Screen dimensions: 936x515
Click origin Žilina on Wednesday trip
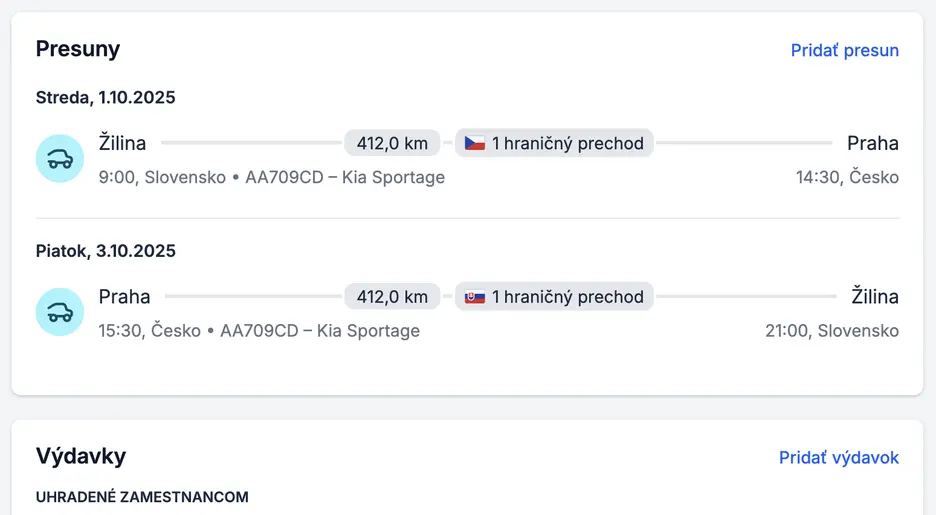(122, 143)
